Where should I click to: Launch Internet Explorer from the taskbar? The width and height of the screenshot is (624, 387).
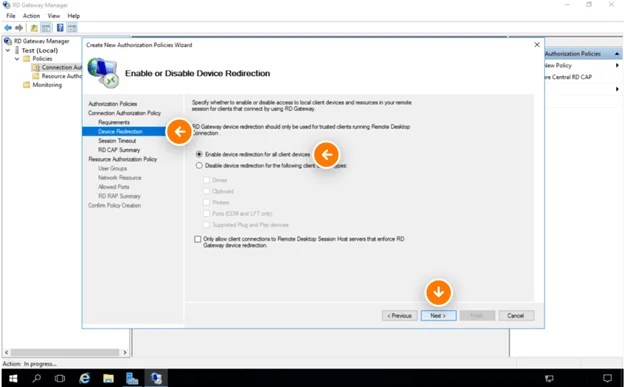pos(84,378)
